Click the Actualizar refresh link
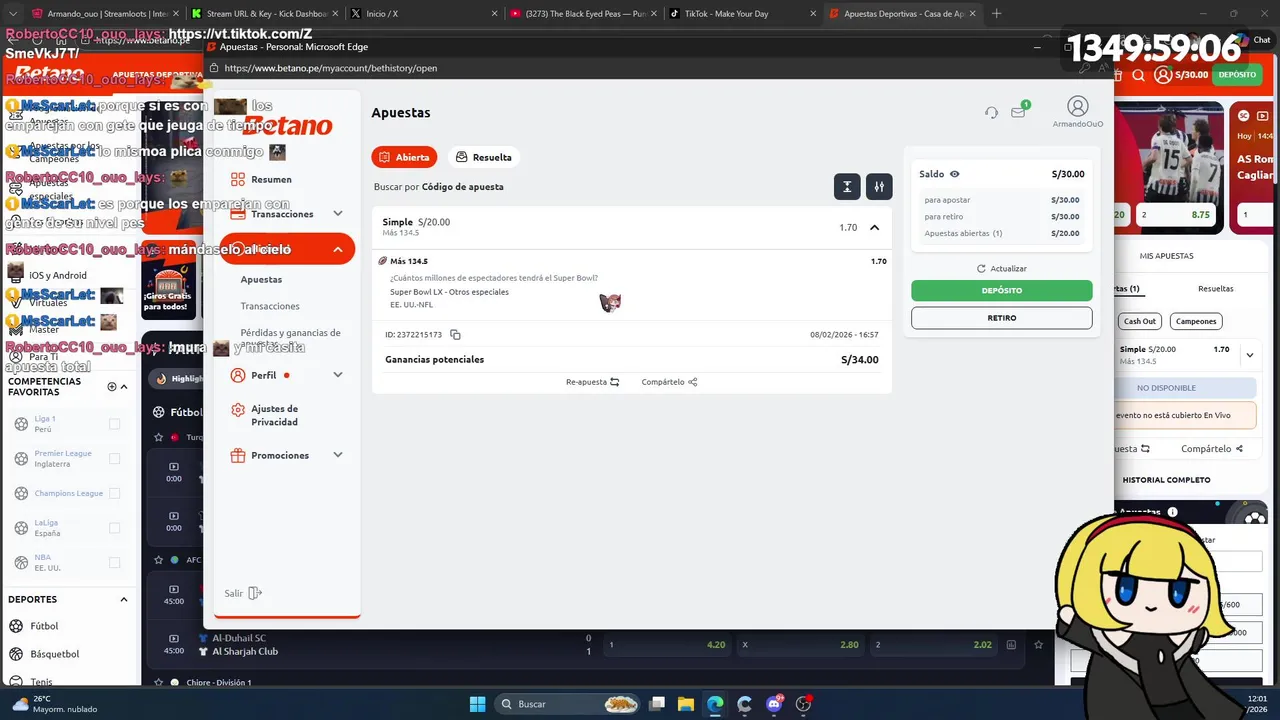The height and width of the screenshot is (720, 1280). [x=1002, y=268]
